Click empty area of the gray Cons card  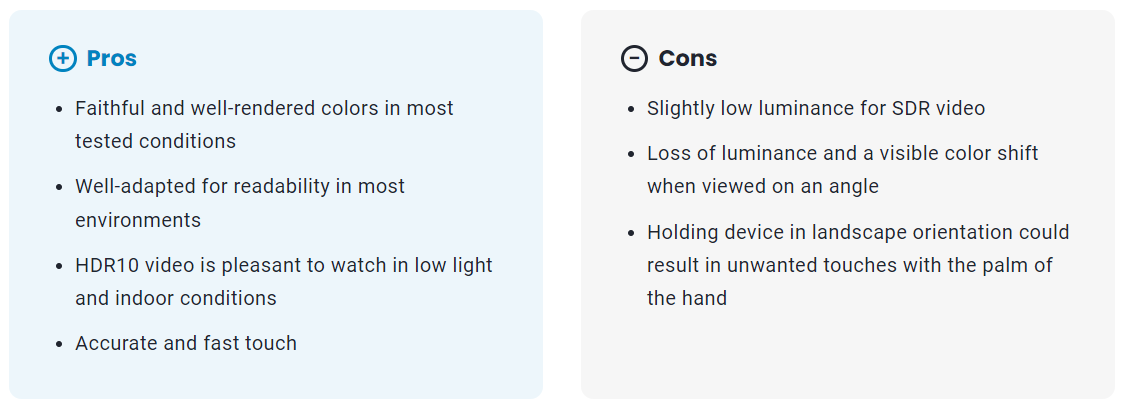pyautogui.click(x=846, y=355)
